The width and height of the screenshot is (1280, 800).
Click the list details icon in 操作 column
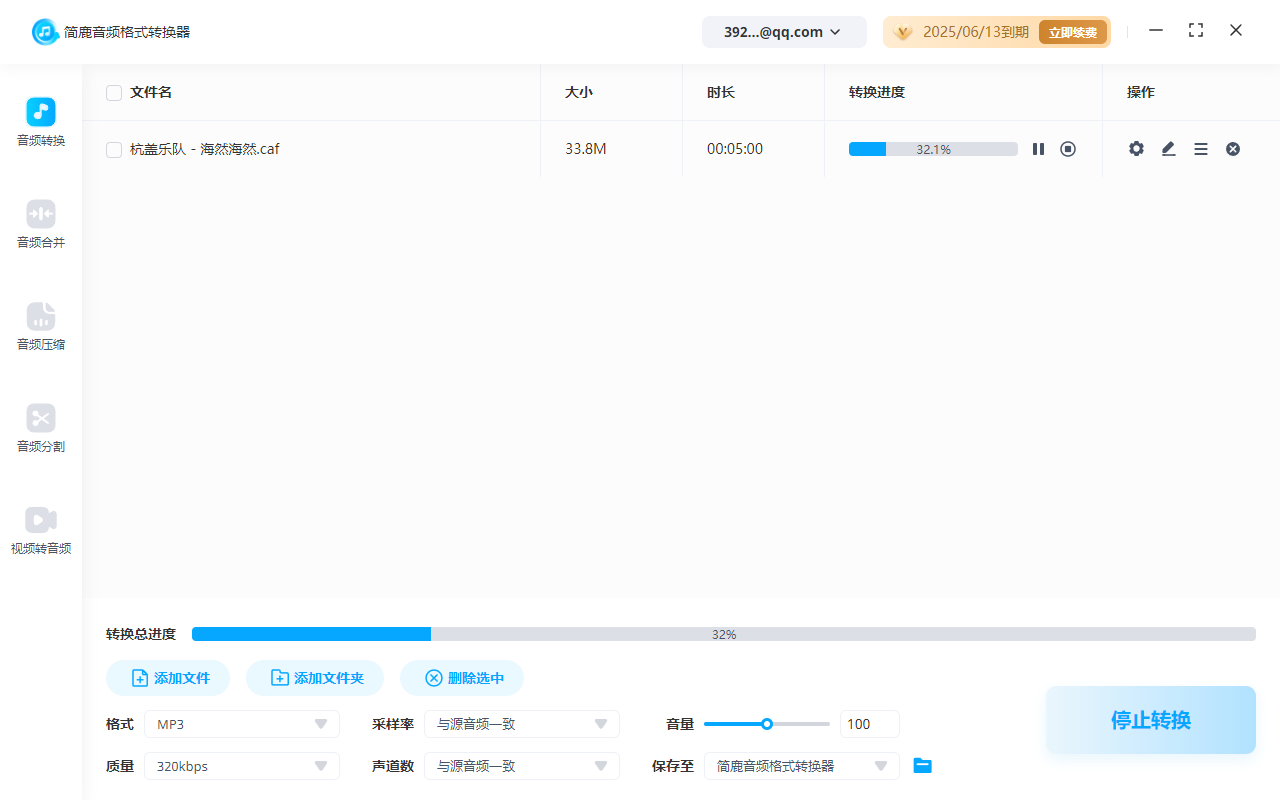click(1201, 149)
